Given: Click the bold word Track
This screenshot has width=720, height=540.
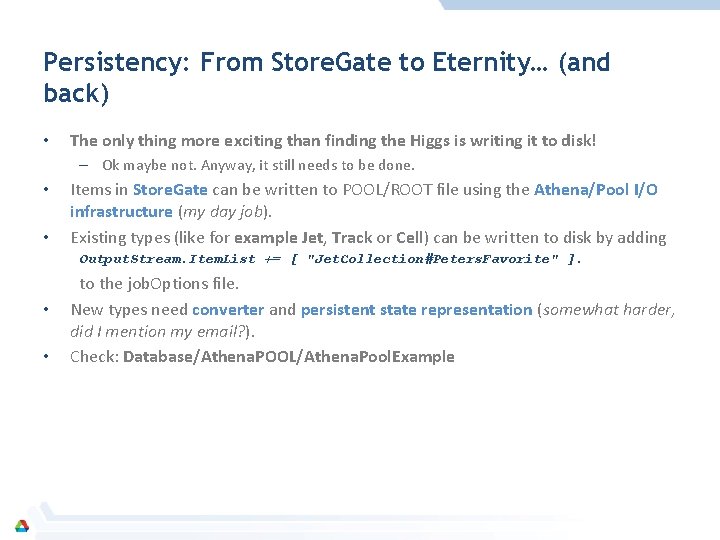Looking at the screenshot, I should (x=352, y=238).
